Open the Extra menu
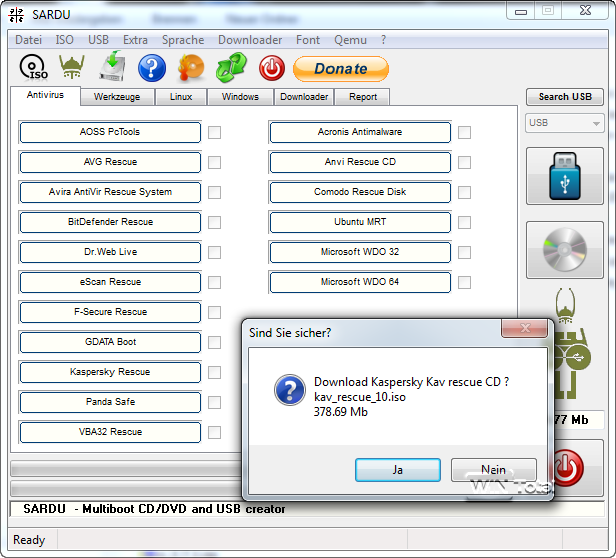 pos(135,40)
